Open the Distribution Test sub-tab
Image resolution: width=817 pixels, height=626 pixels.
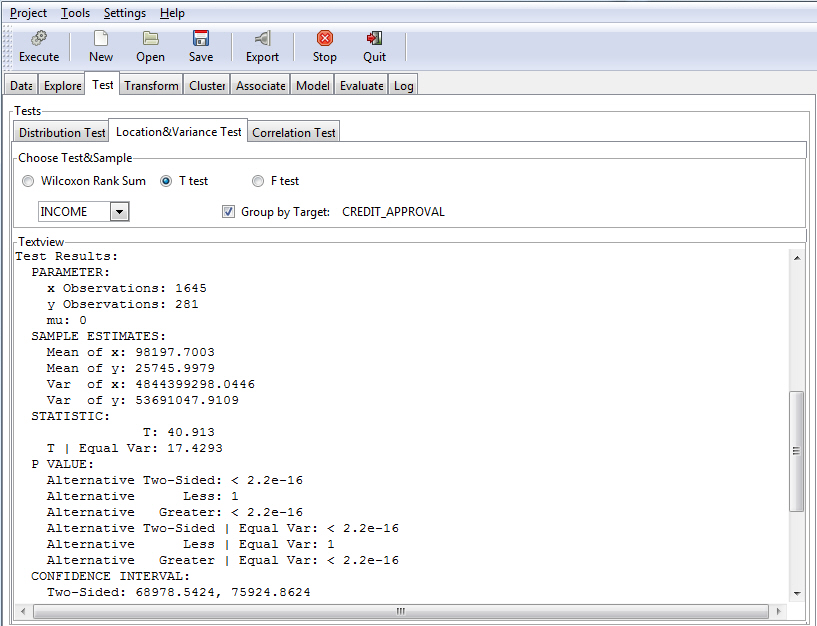62,132
